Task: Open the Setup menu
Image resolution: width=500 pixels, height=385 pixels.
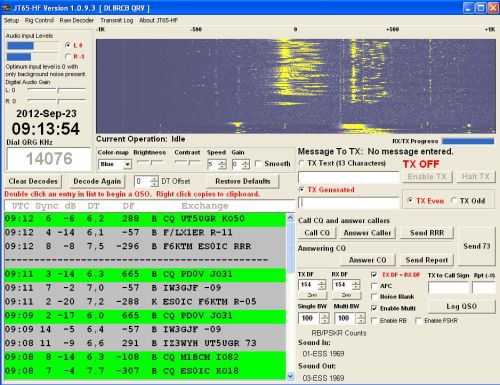Action: (11, 20)
